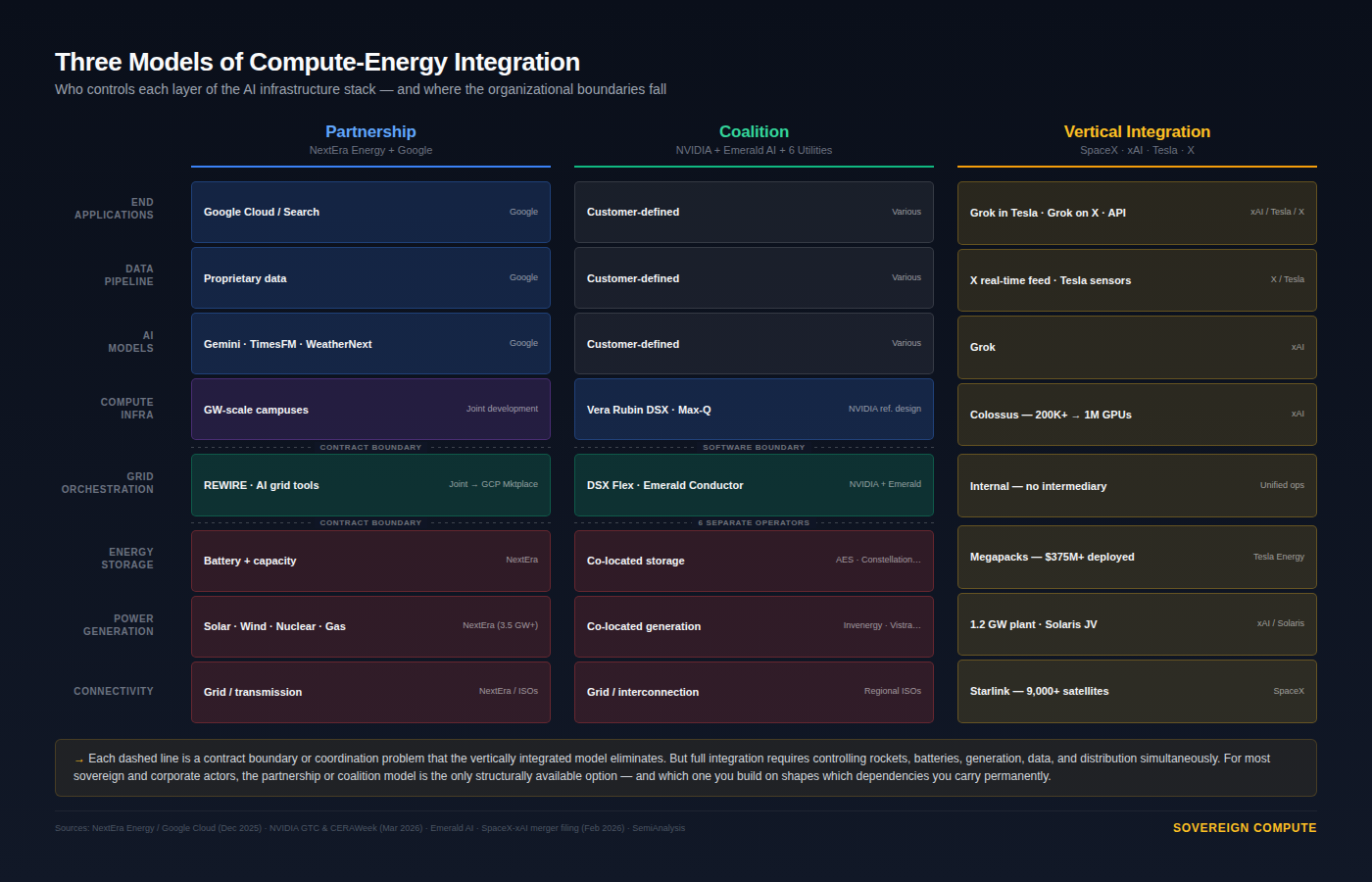Click the COMPUTE INFRA row label

(x=126, y=409)
